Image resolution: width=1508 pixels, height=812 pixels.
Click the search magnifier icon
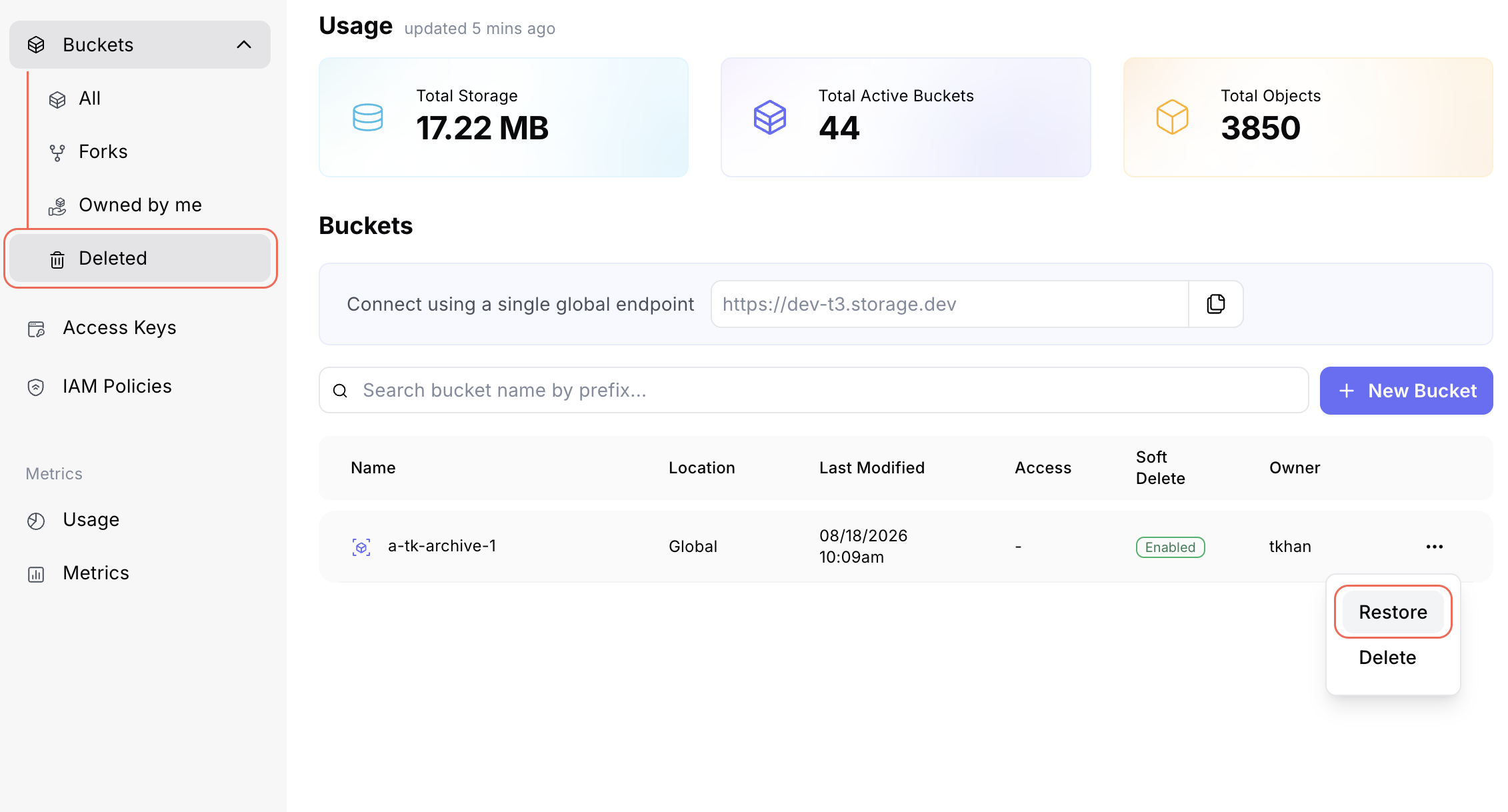340,391
